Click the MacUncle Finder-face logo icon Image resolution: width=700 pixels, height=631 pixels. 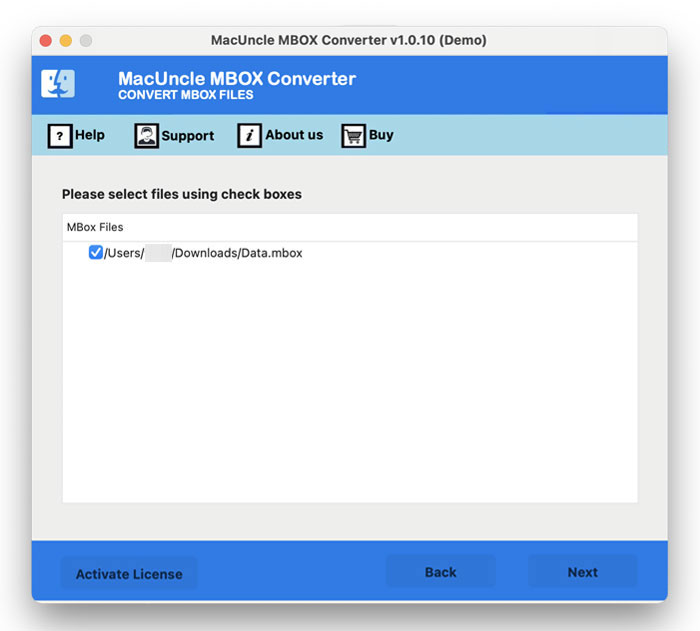[x=58, y=84]
